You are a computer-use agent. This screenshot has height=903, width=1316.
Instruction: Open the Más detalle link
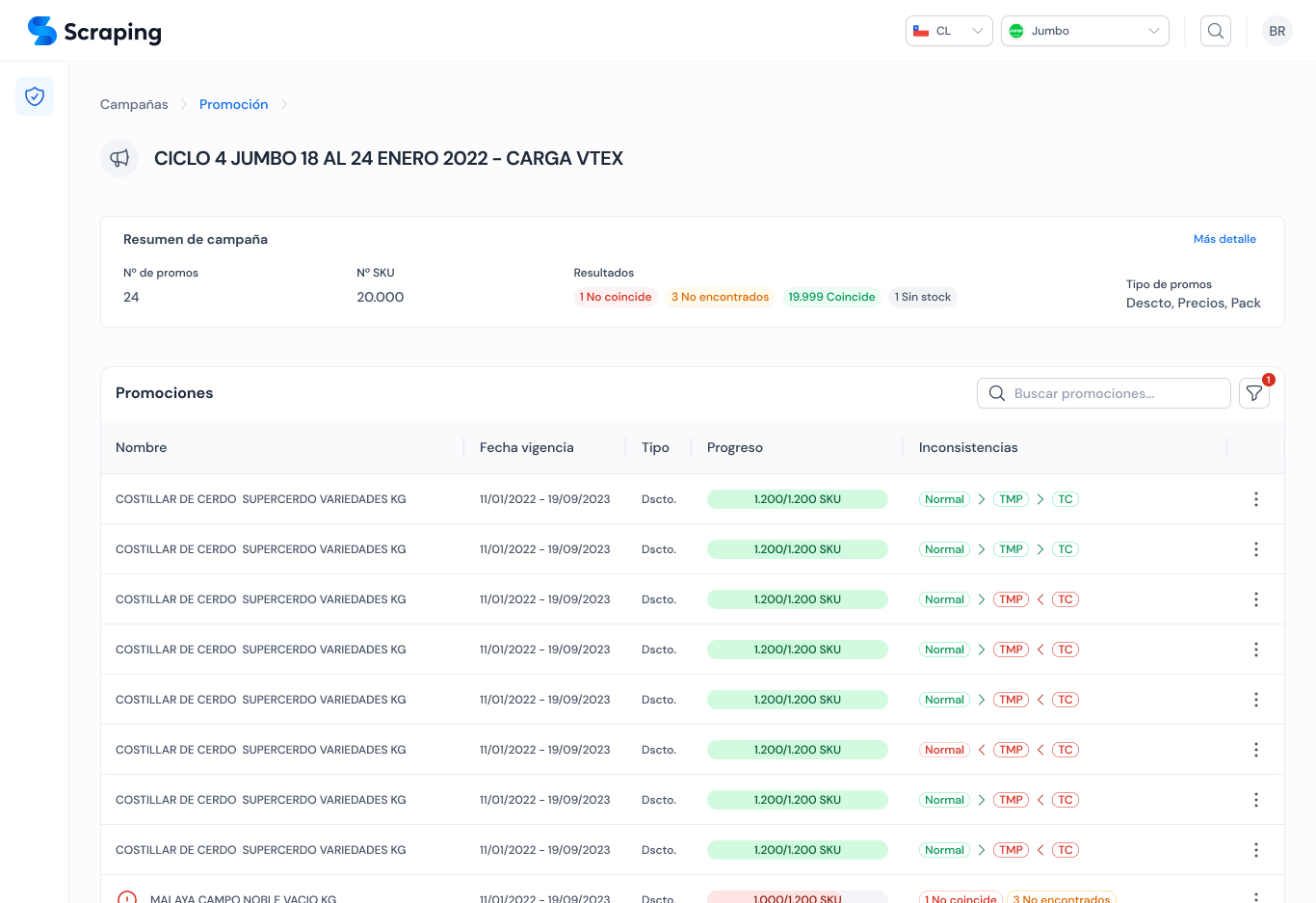tap(1224, 239)
